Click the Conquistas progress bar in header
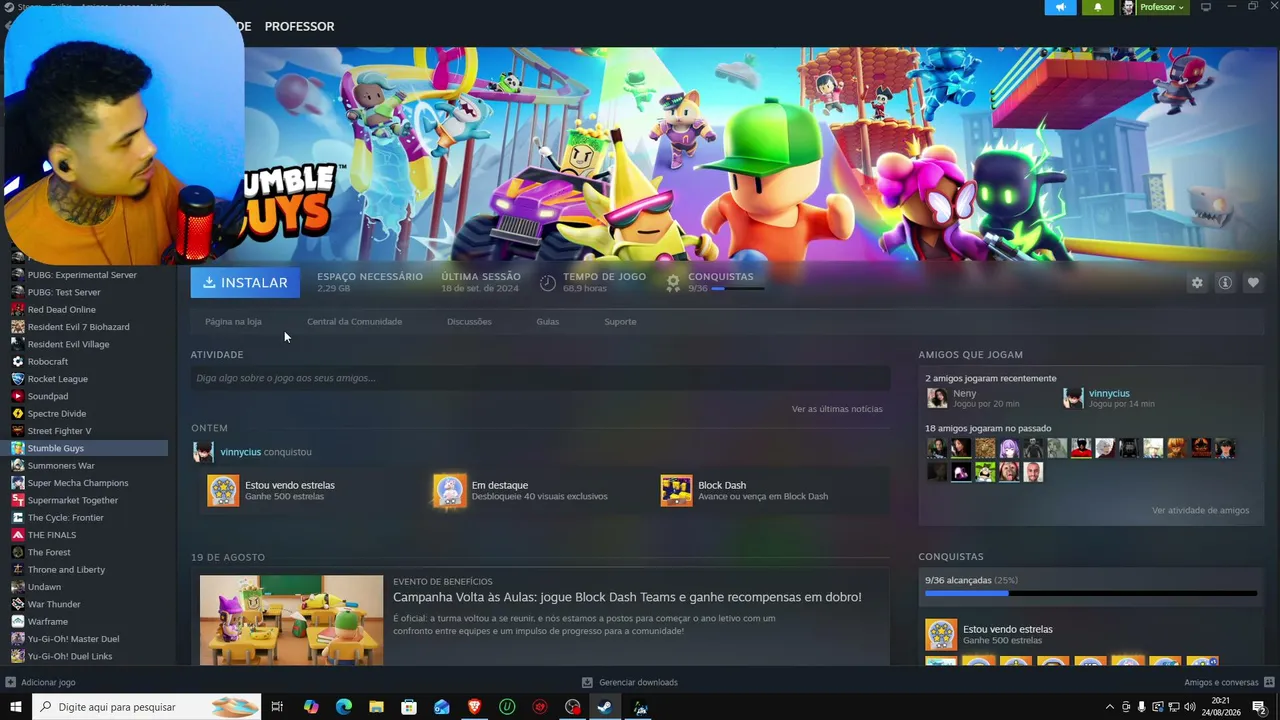The height and width of the screenshot is (720, 1280). pyautogui.click(x=738, y=289)
